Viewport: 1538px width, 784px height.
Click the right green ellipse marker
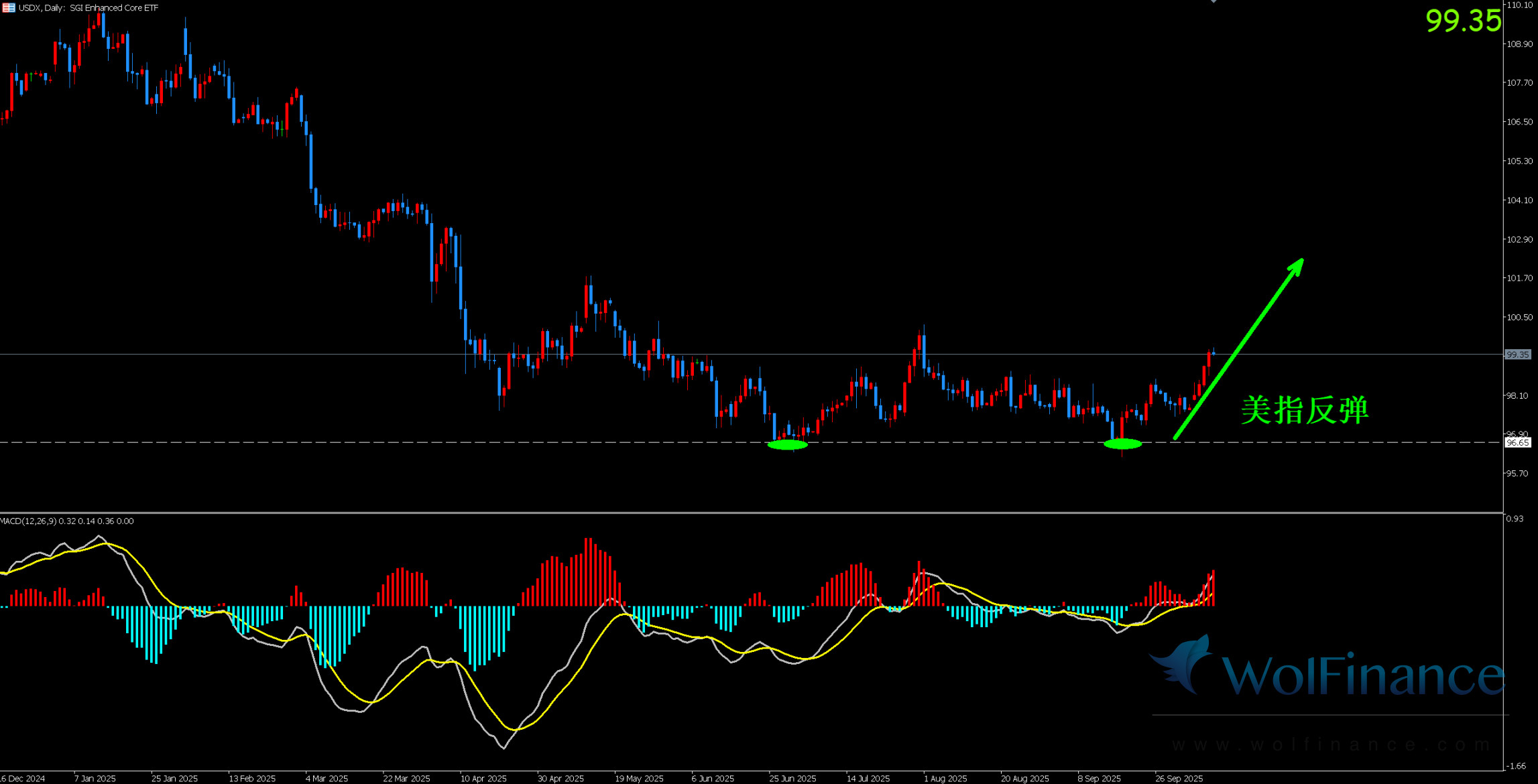click(x=1122, y=444)
